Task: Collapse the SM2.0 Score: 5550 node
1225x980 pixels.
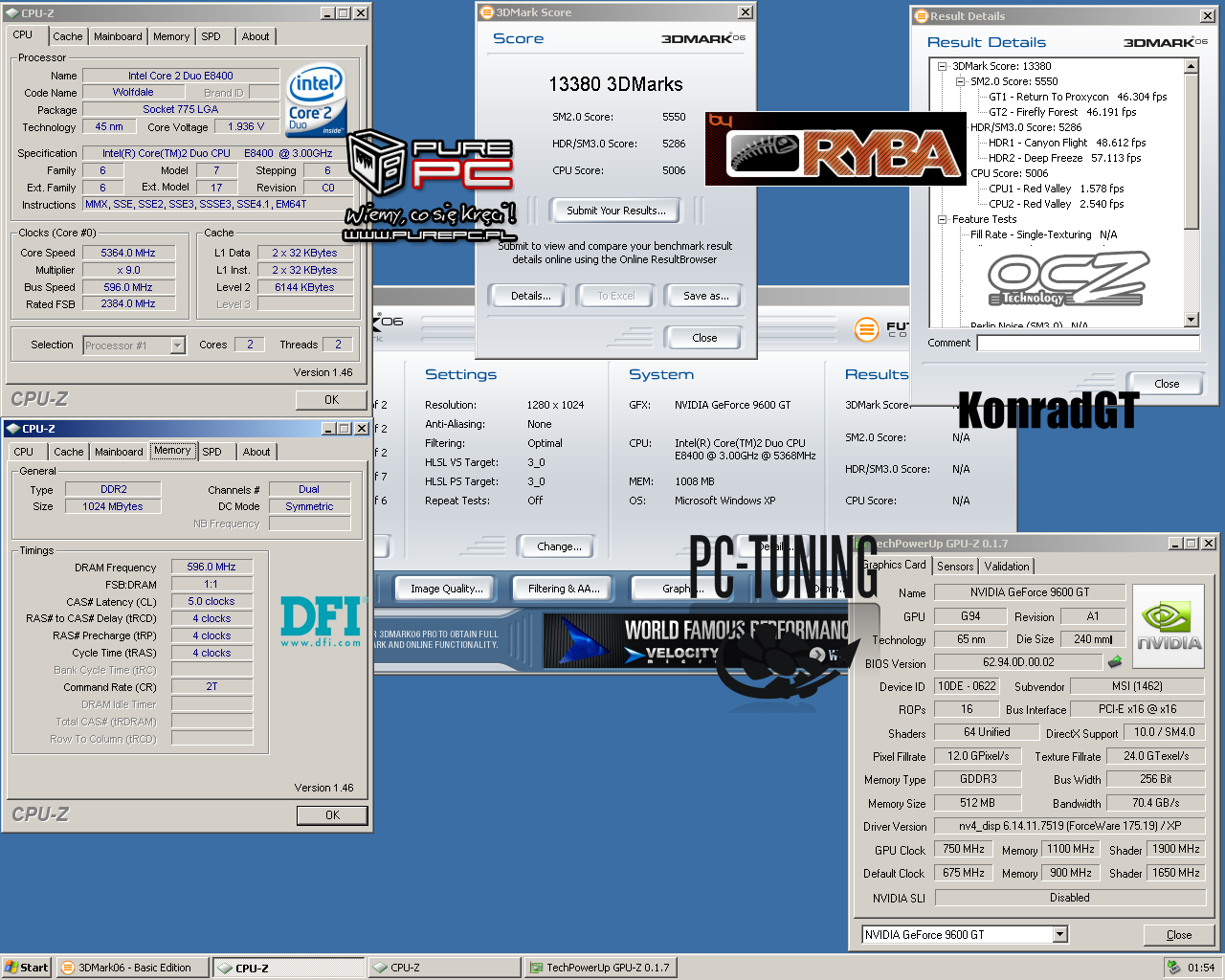Action: 960,81
